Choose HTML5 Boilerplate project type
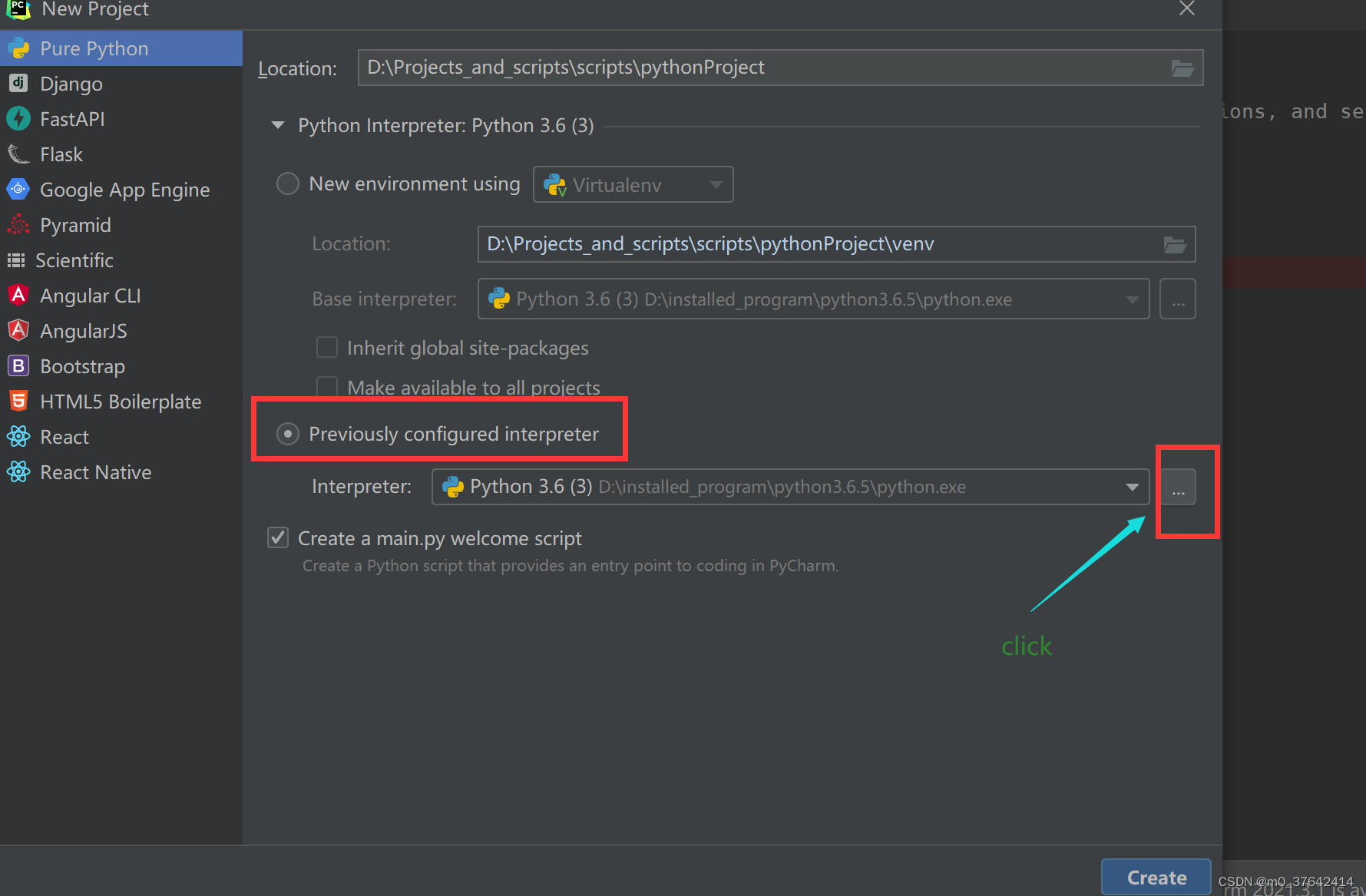This screenshot has height=896, width=1366. pyautogui.click(x=121, y=402)
